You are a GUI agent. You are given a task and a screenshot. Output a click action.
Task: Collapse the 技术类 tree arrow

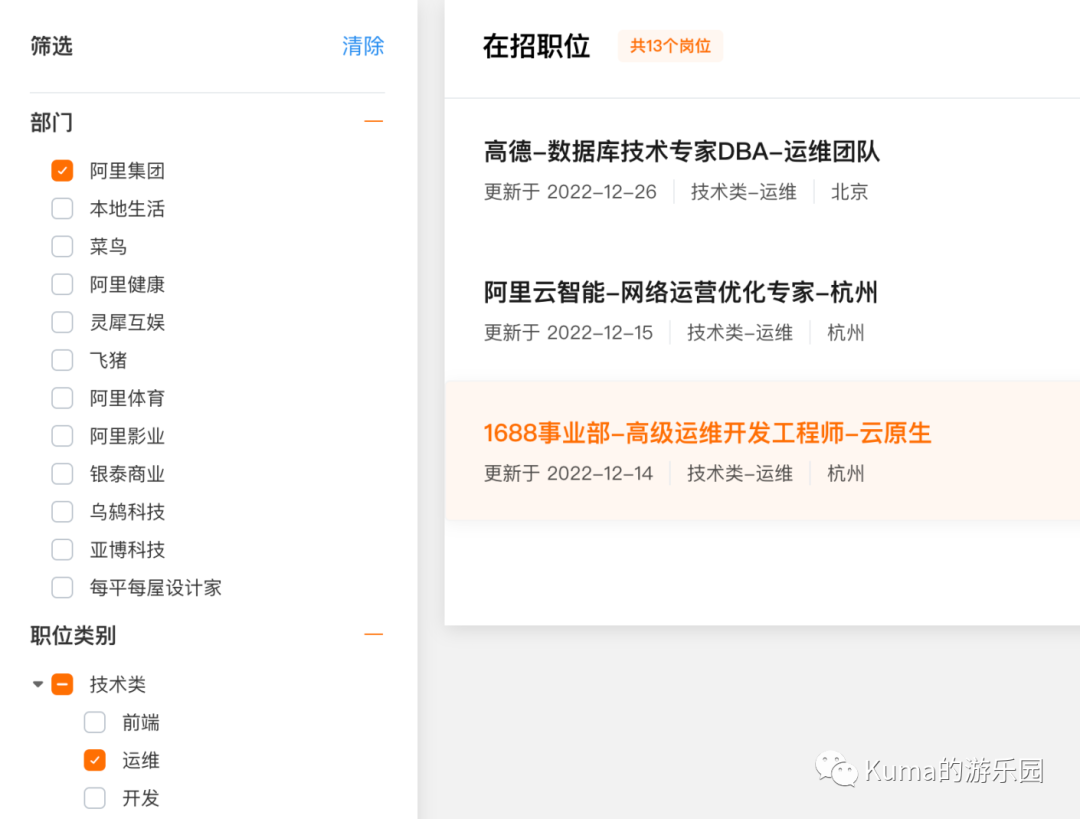(x=38, y=684)
